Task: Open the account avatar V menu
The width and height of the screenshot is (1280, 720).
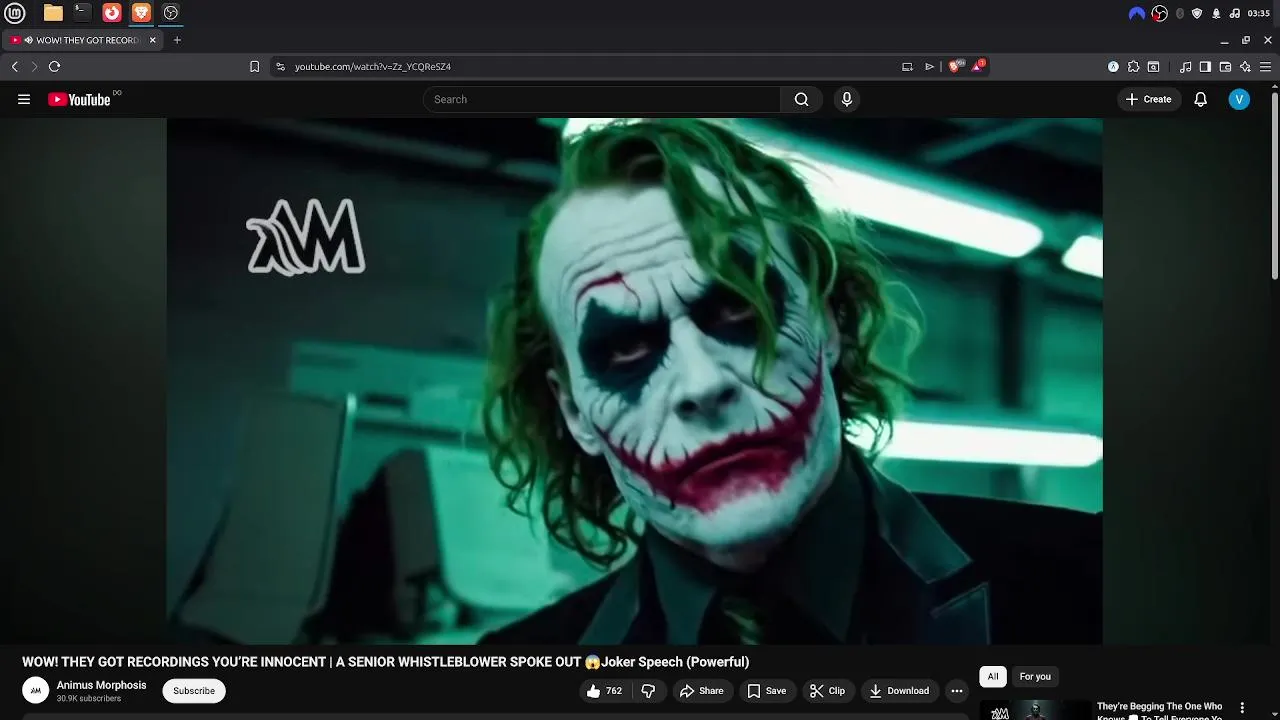Action: tap(1239, 99)
